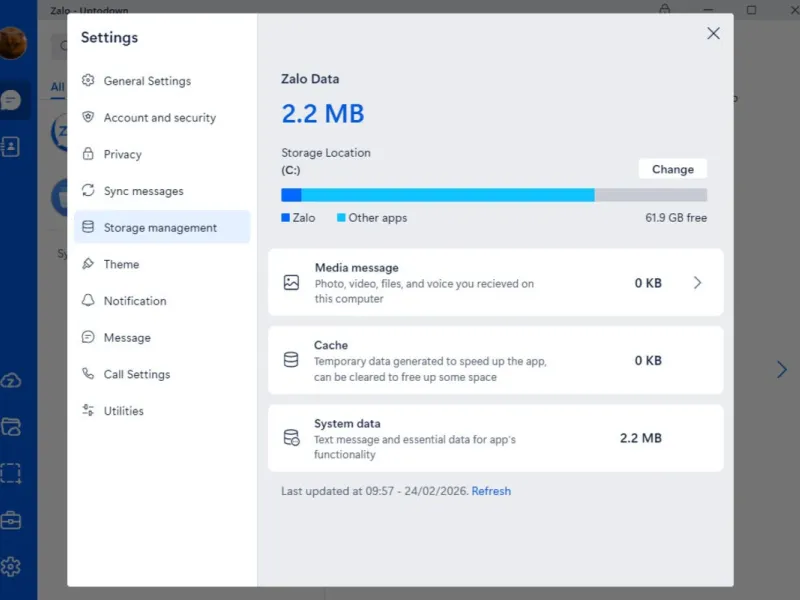
Task: Click the right chevron behind the dialog
Action: tap(782, 369)
